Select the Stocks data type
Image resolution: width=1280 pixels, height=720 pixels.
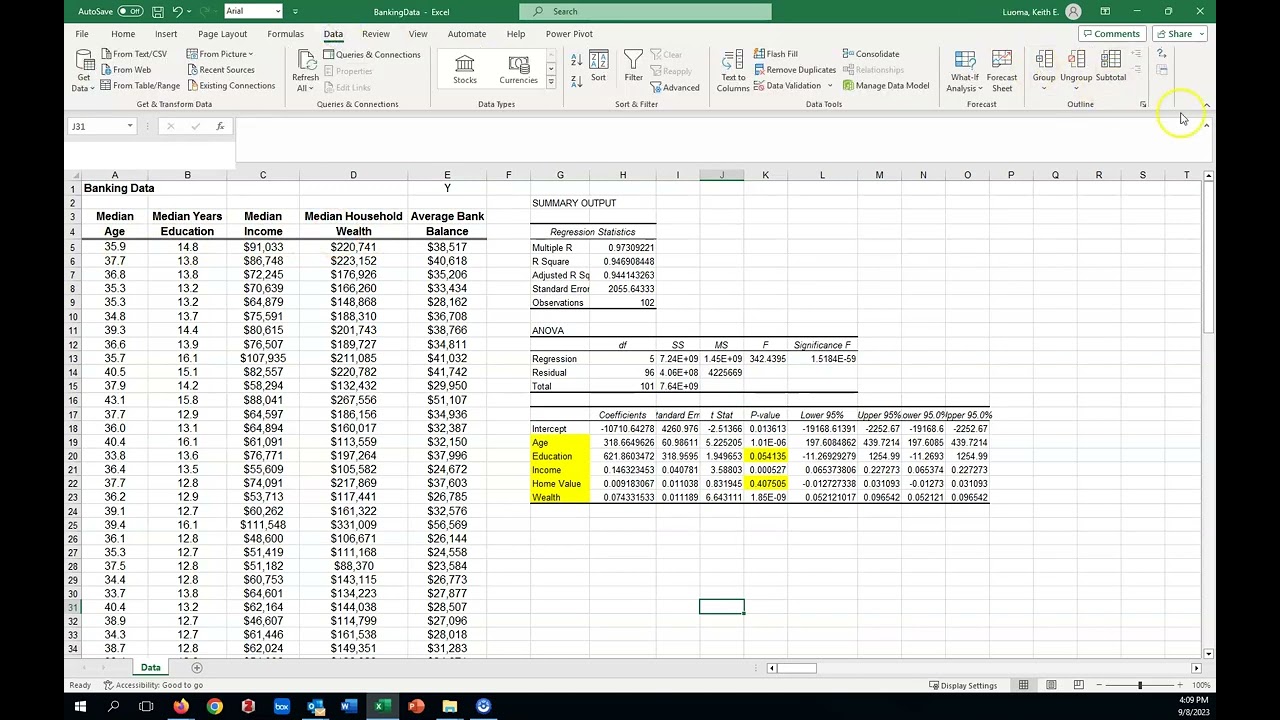coord(465,70)
